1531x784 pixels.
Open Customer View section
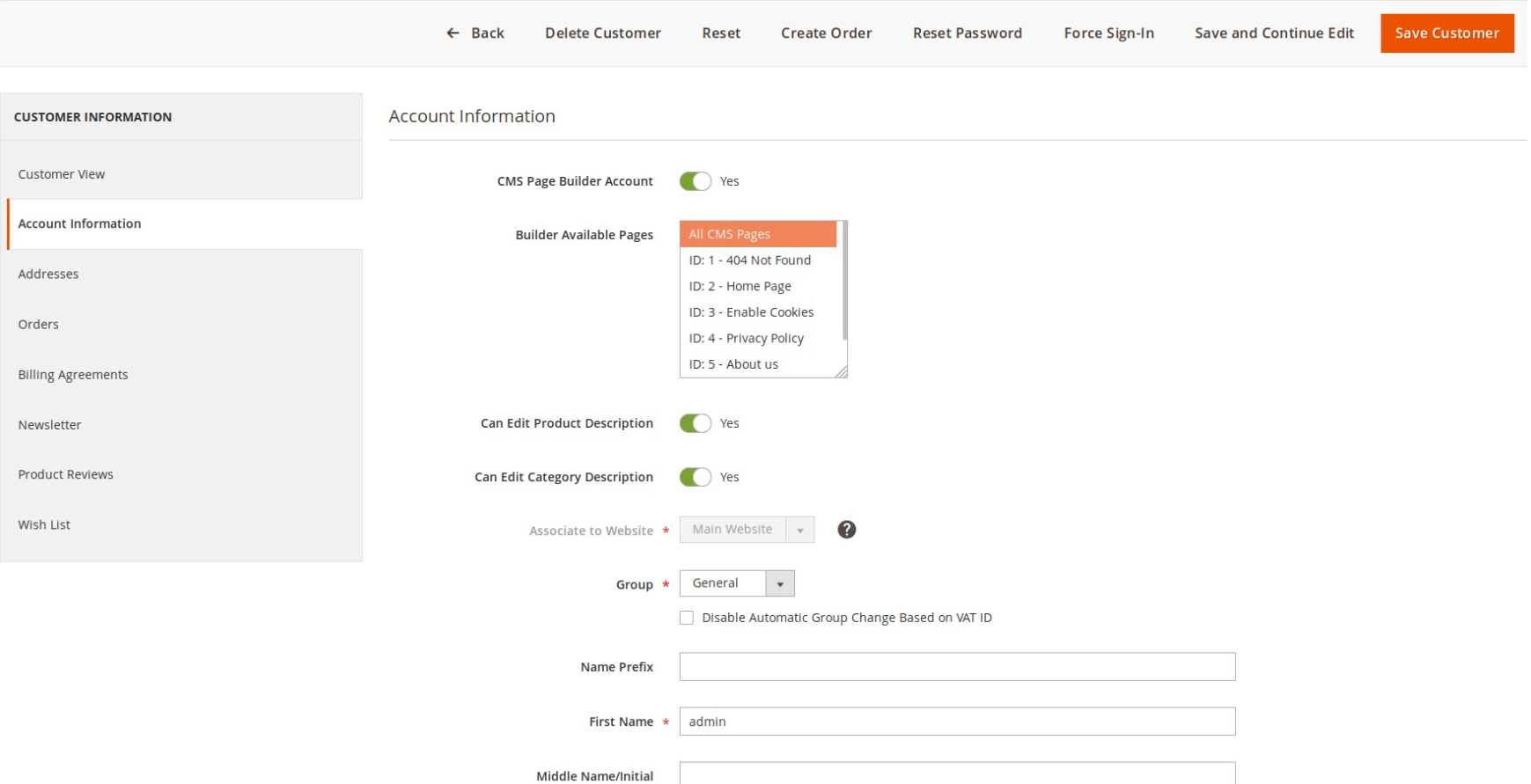pos(62,174)
